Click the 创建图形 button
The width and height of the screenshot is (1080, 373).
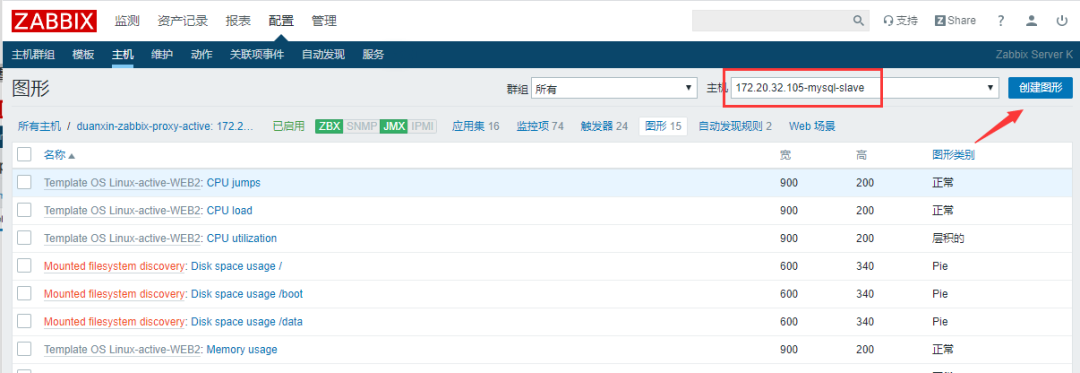point(1040,87)
